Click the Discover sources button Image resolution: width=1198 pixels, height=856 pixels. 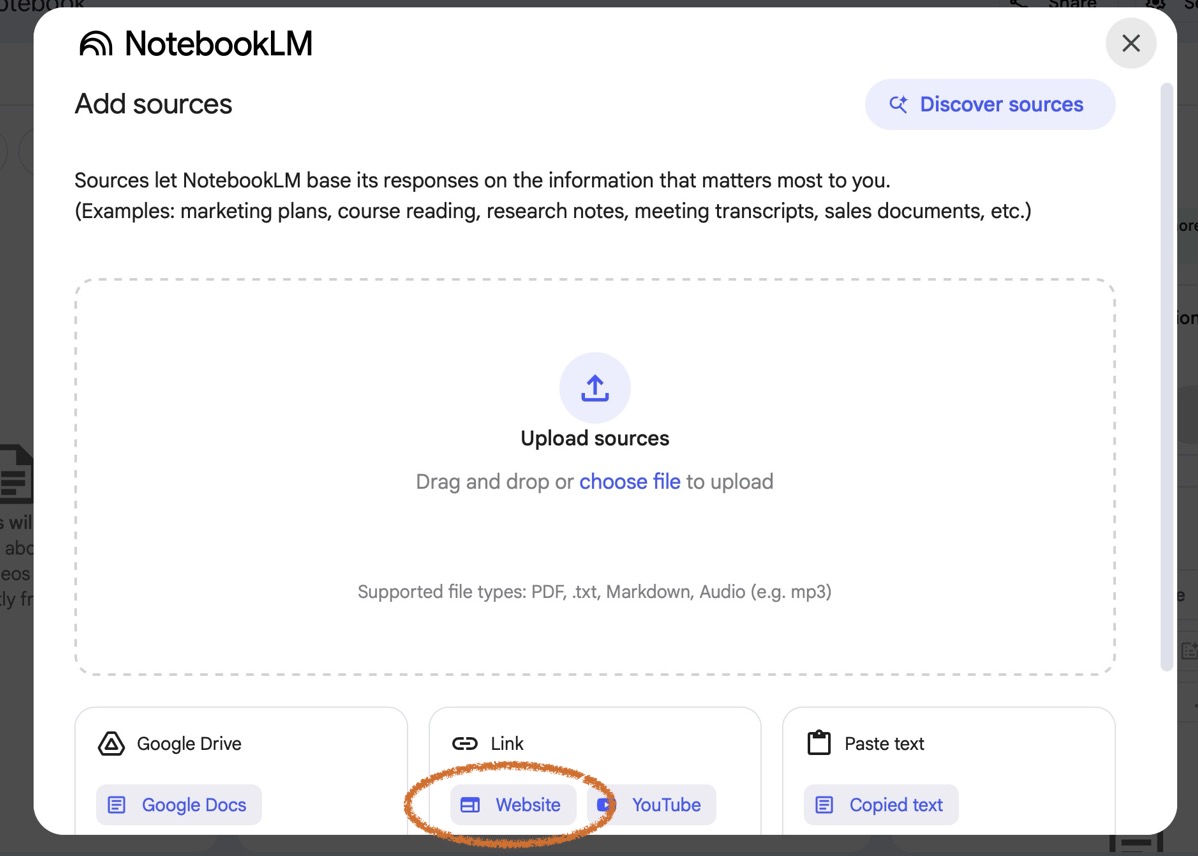click(990, 104)
